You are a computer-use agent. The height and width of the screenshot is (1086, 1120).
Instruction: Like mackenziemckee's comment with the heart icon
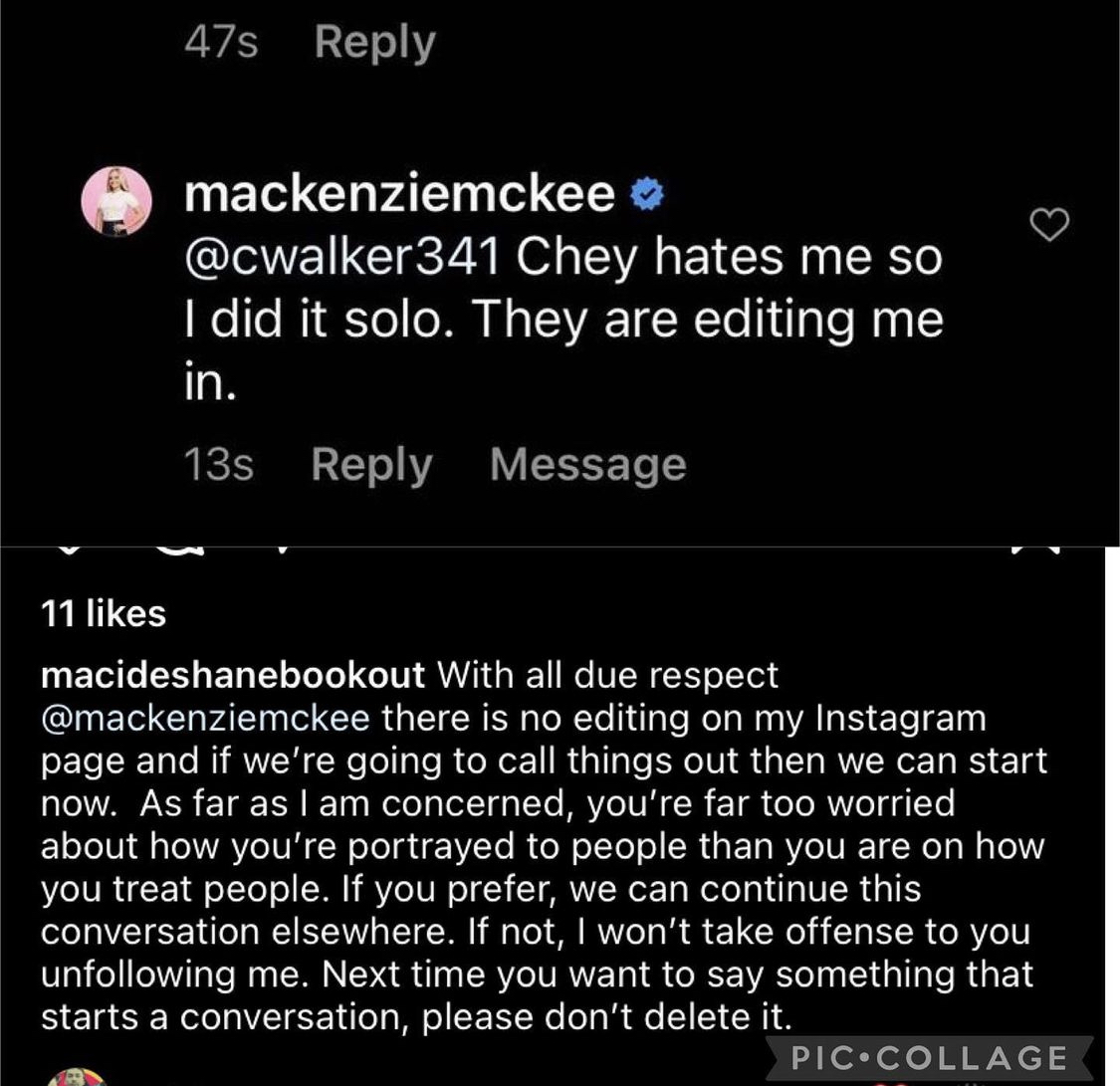coord(1050,225)
